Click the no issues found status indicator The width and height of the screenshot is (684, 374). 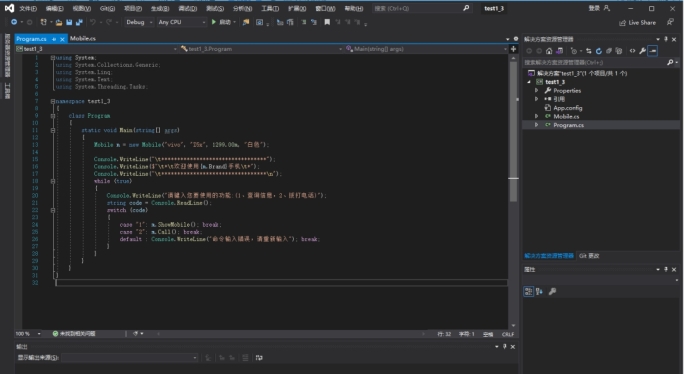tap(74, 334)
